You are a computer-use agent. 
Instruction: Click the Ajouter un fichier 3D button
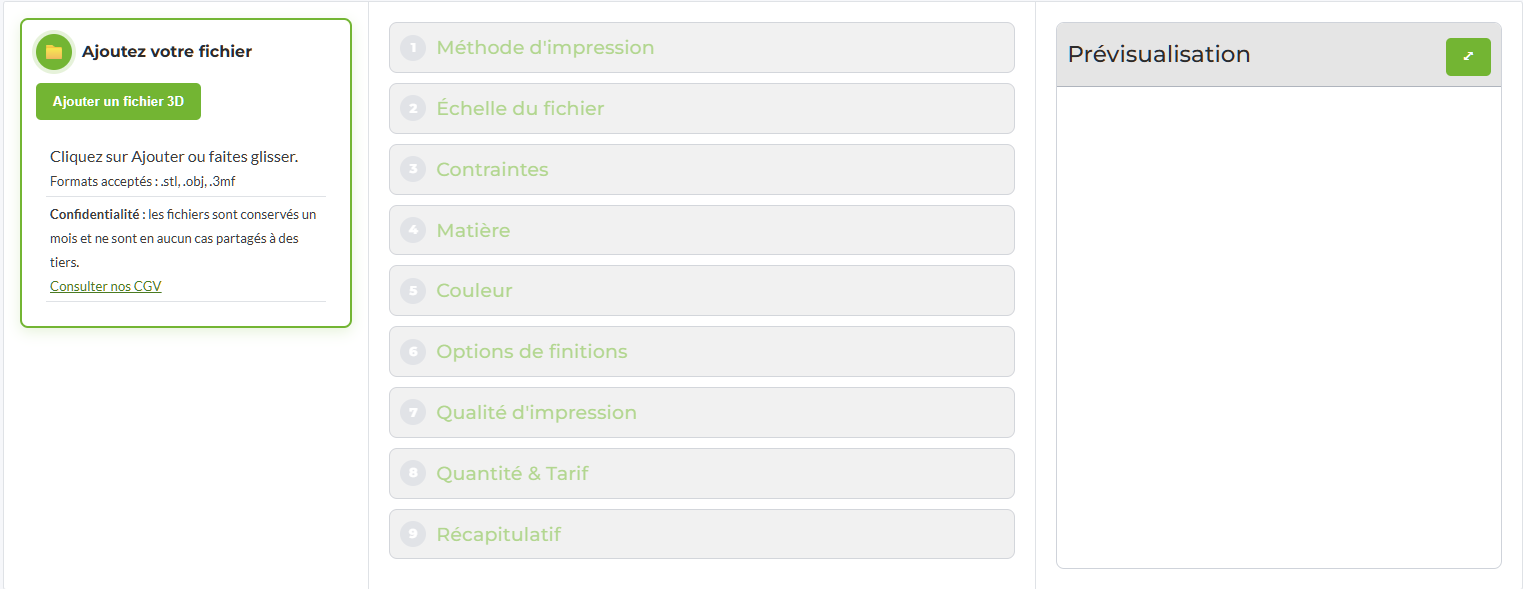tap(118, 102)
